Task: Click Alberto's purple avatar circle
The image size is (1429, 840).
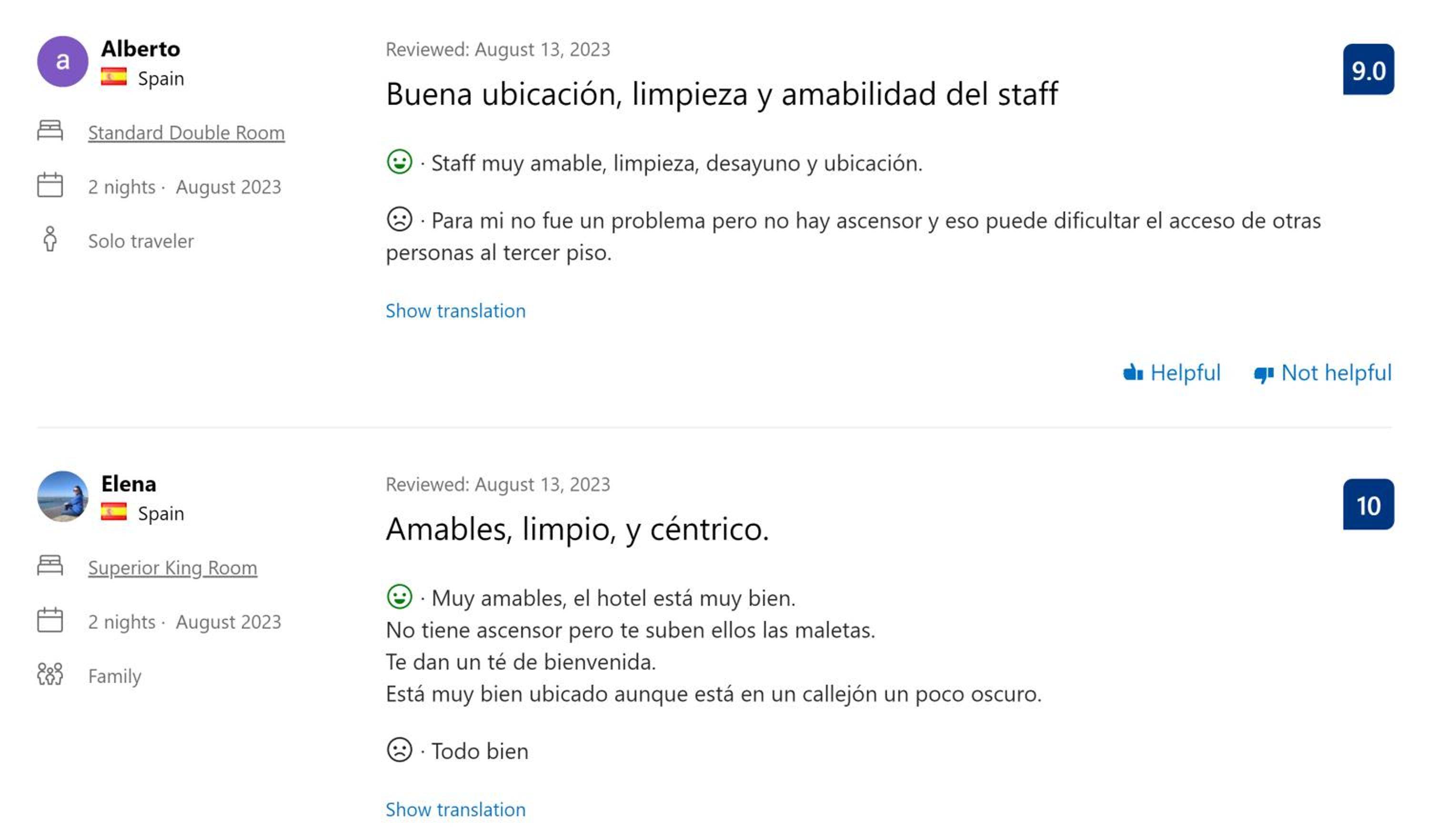Action: click(62, 61)
